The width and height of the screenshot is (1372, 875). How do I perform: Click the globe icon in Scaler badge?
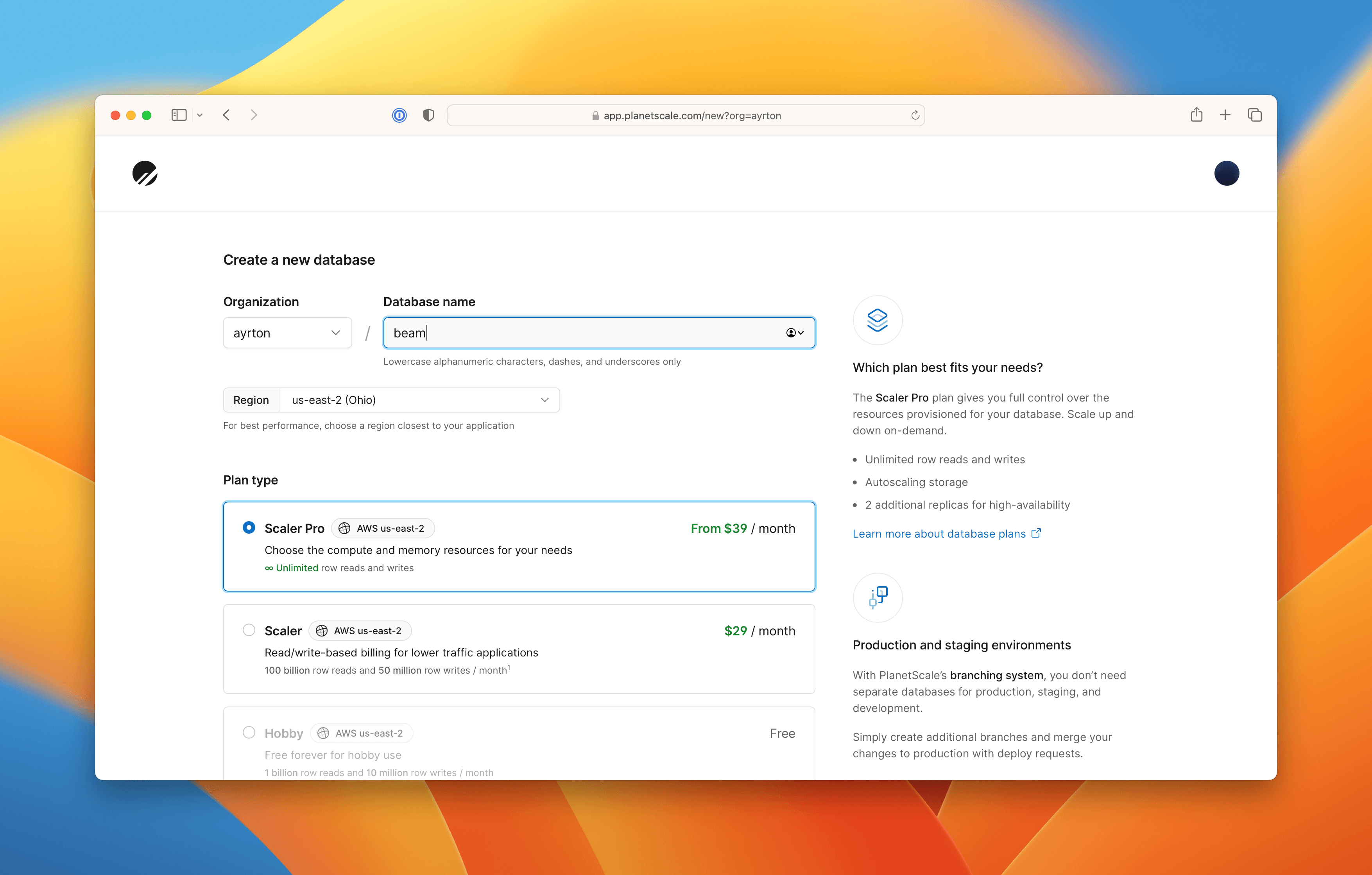tap(322, 631)
